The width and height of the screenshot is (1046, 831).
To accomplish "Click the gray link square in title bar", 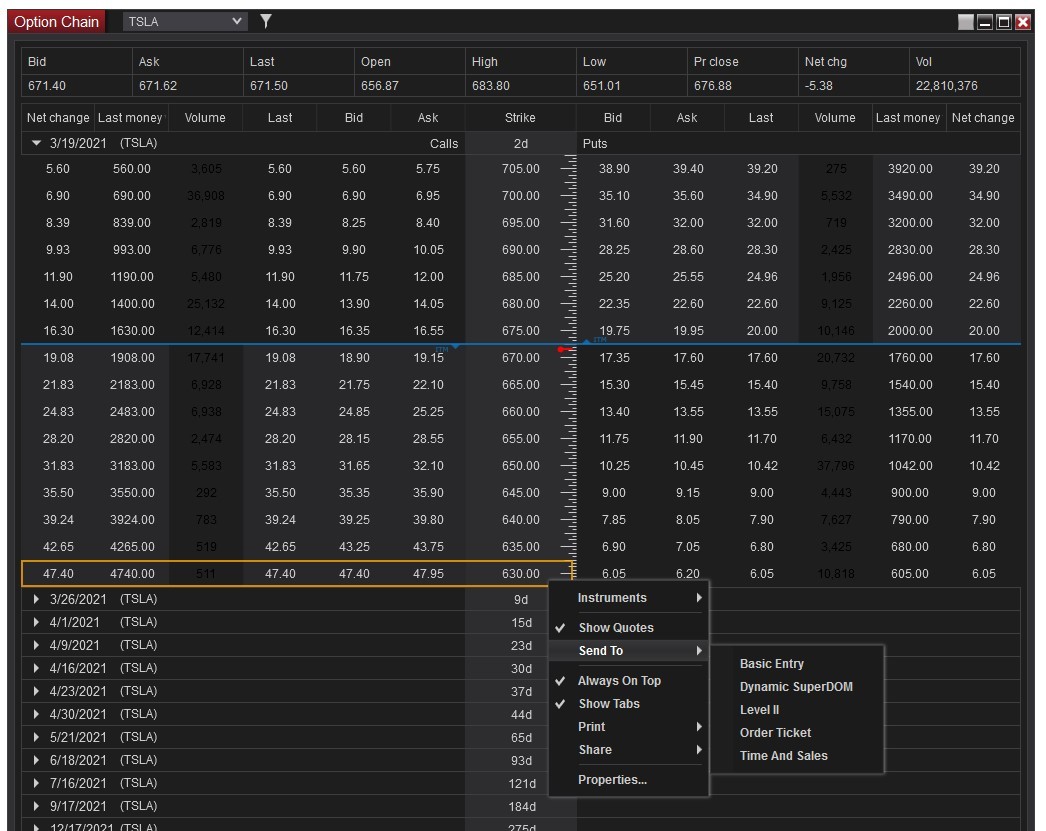I will [965, 22].
